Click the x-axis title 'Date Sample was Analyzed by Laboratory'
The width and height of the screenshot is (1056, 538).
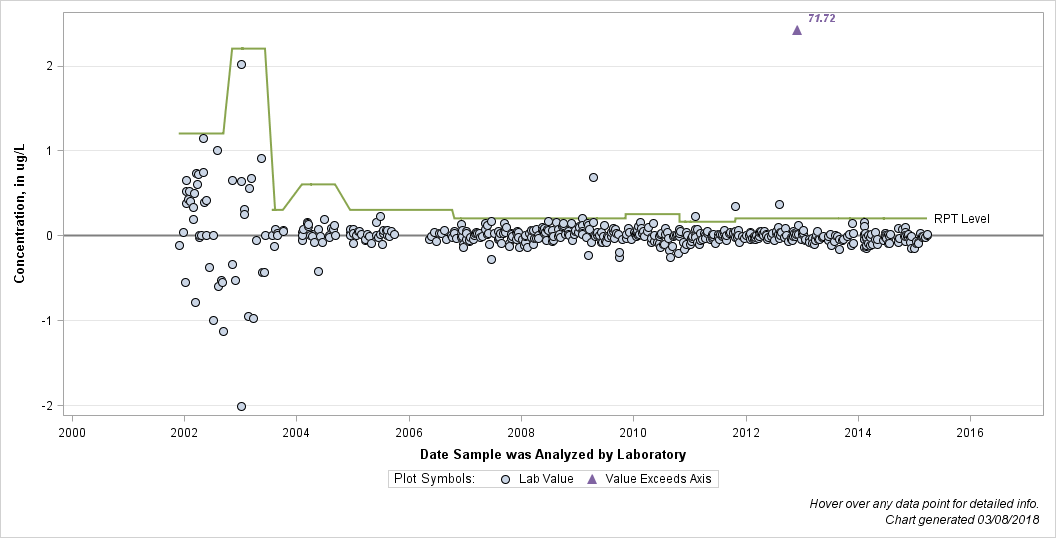pyautogui.click(x=553, y=455)
